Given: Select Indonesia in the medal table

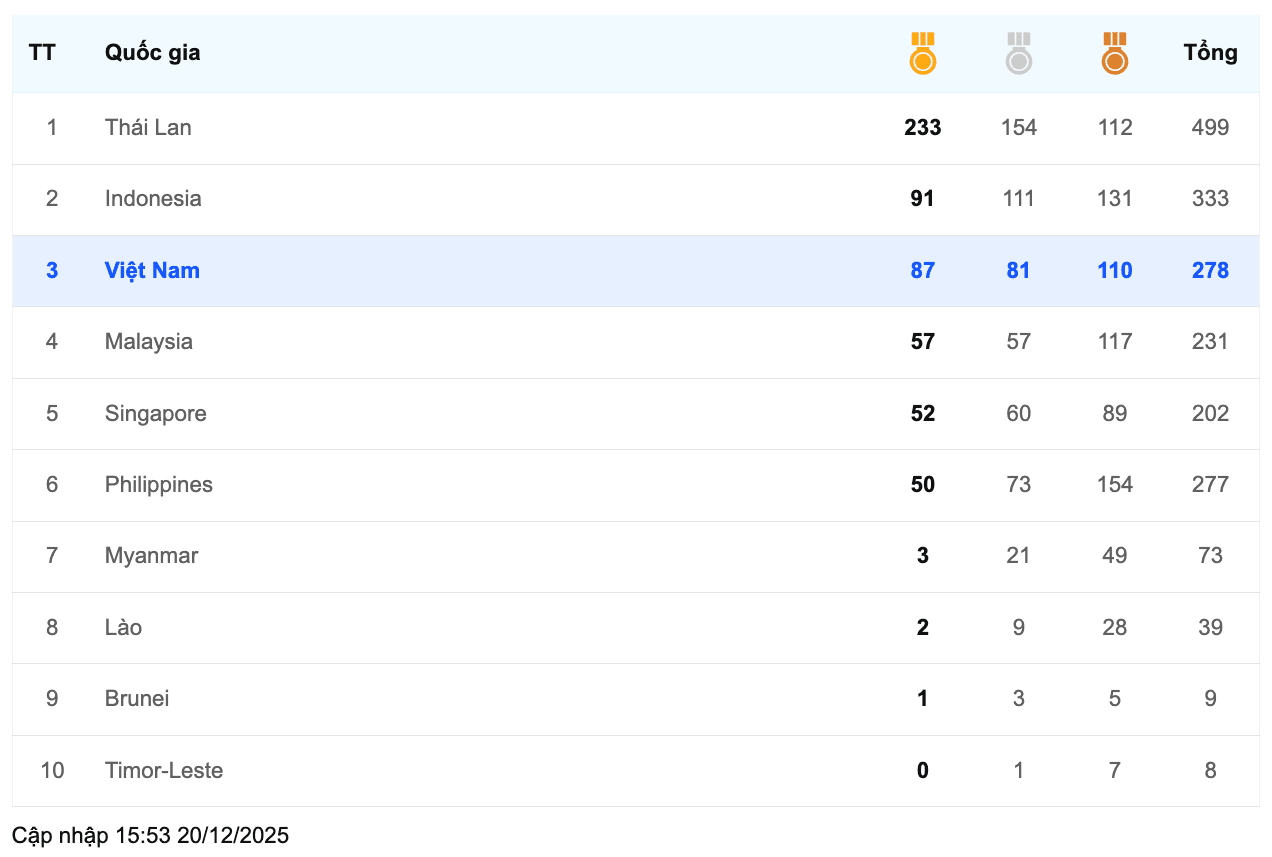Looking at the screenshot, I should coord(153,199).
